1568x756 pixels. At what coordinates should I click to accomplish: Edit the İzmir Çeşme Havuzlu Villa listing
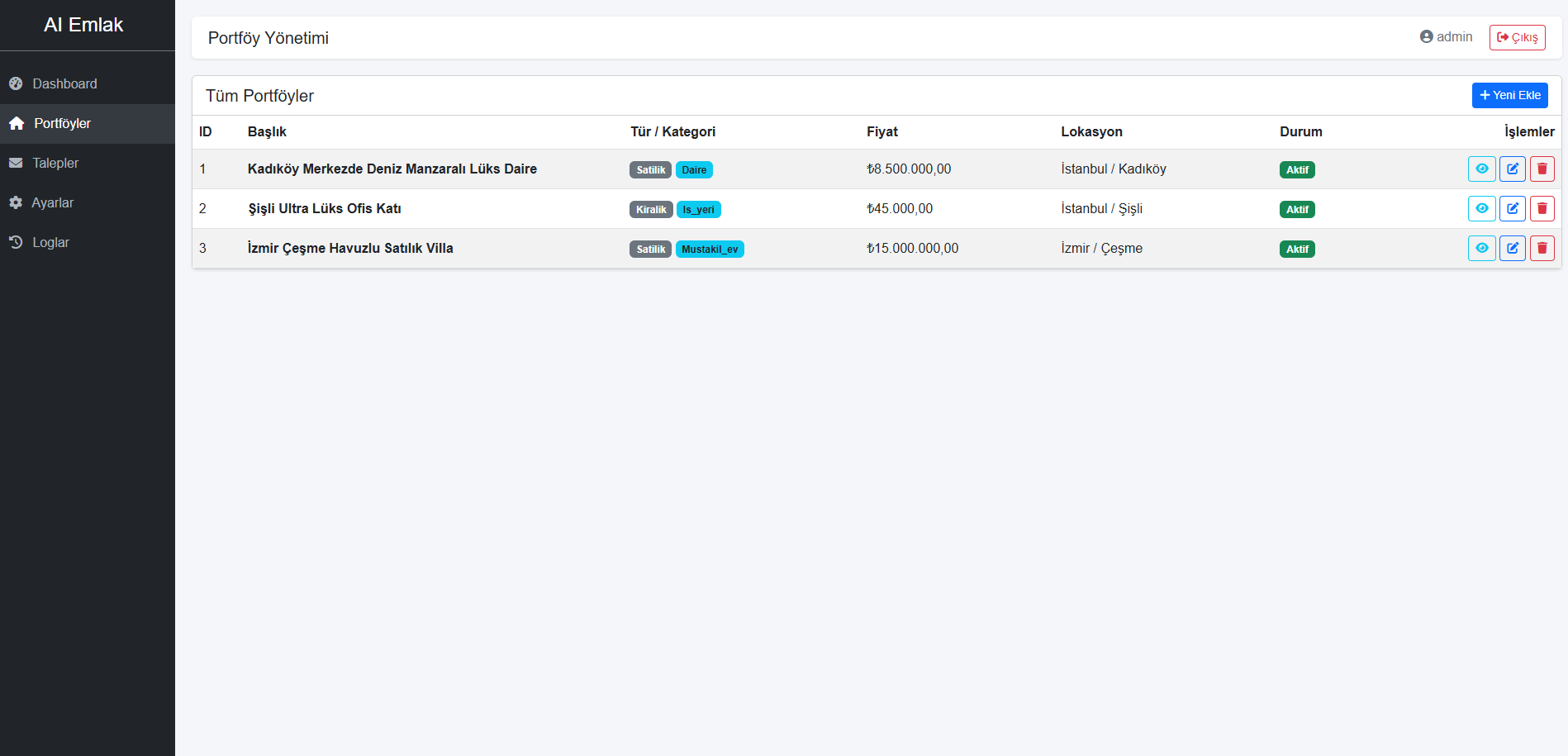point(1512,249)
